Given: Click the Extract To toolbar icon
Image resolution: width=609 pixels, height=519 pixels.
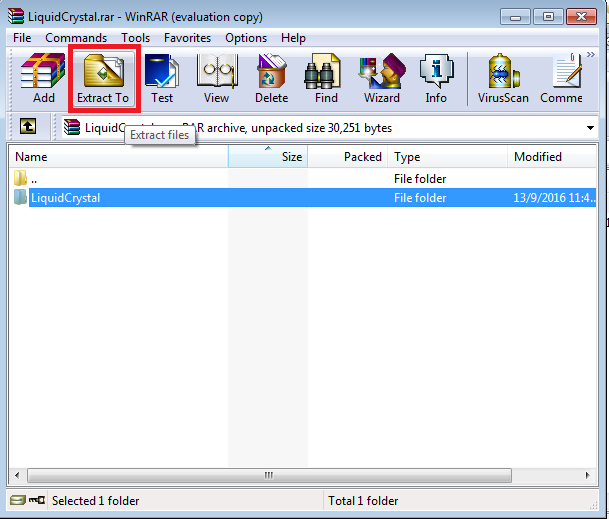Looking at the screenshot, I should (x=103, y=70).
